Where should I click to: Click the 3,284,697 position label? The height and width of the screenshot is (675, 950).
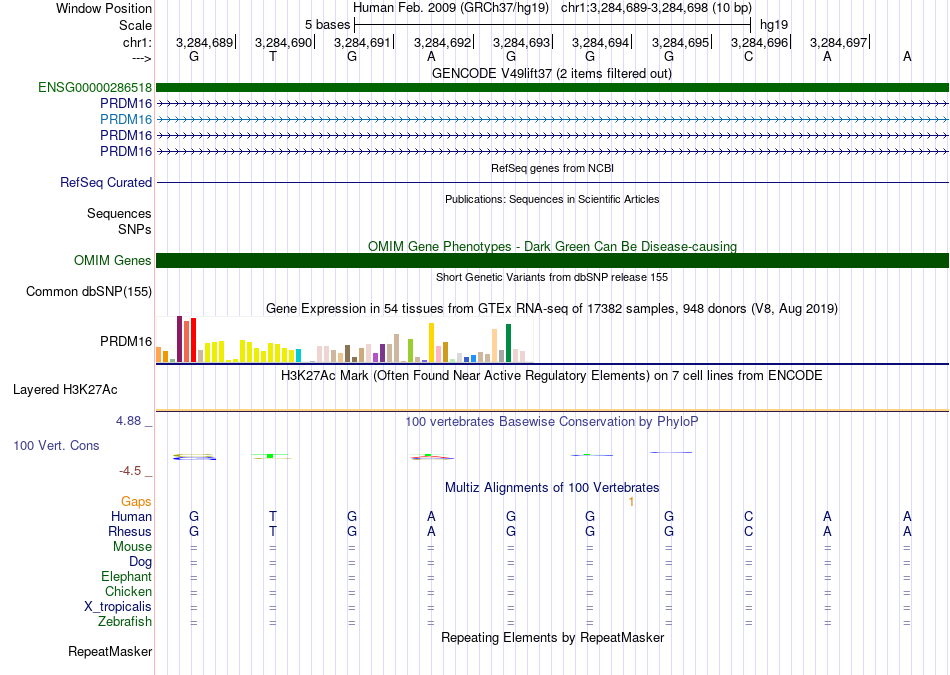pyautogui.click(x=839, y=42)
